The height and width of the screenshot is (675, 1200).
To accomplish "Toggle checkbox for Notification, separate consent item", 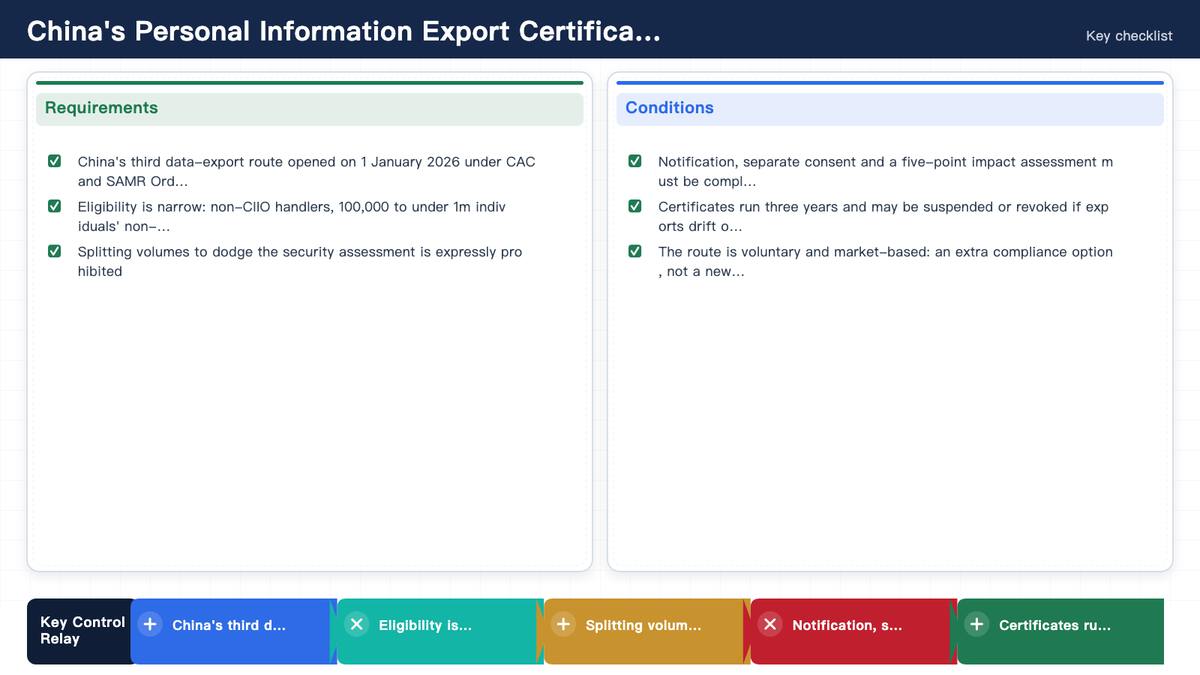I will point(635,161).
